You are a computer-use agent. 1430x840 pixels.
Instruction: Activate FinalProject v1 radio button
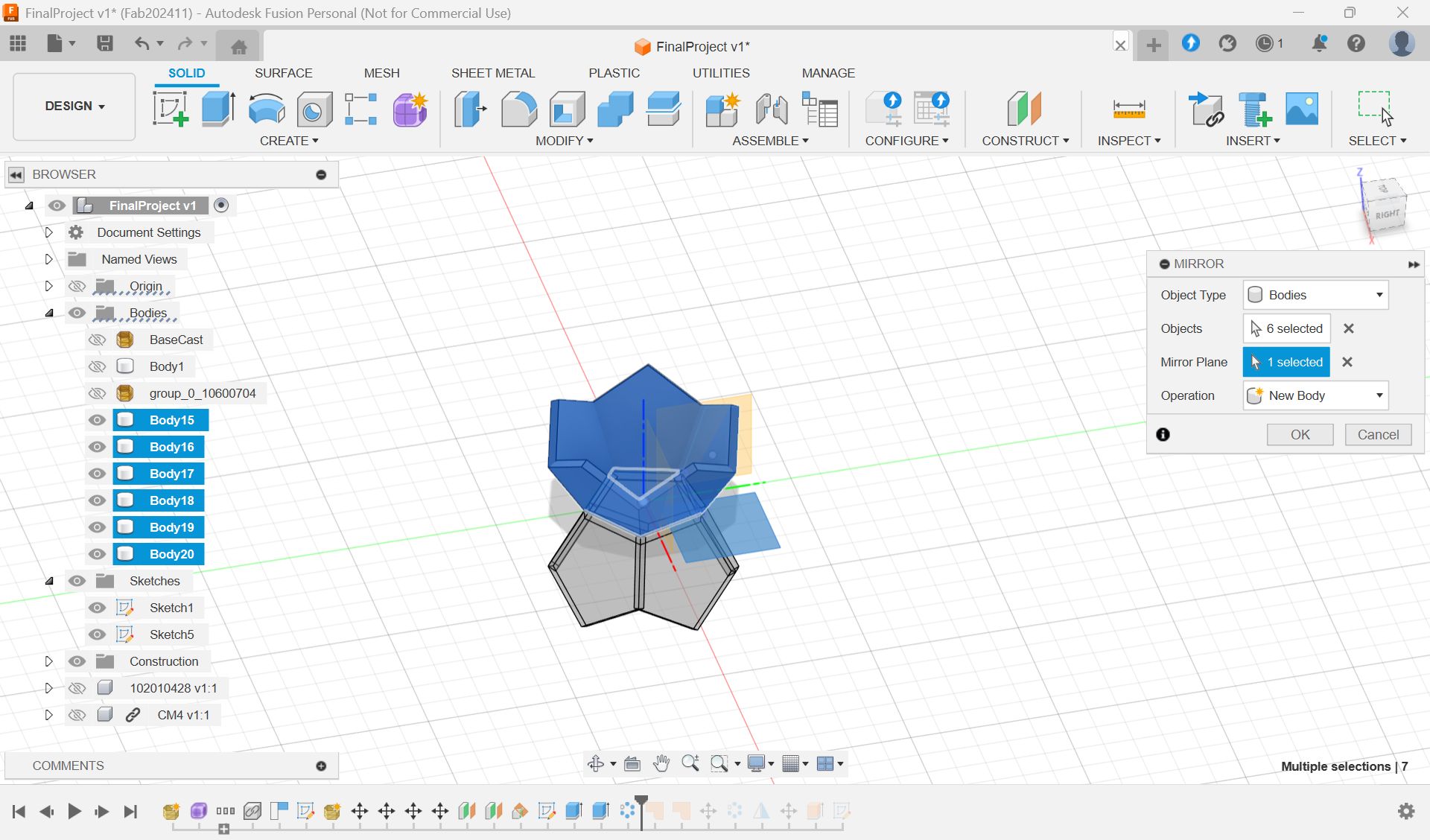pyautogui.click(x=221, y=206)
